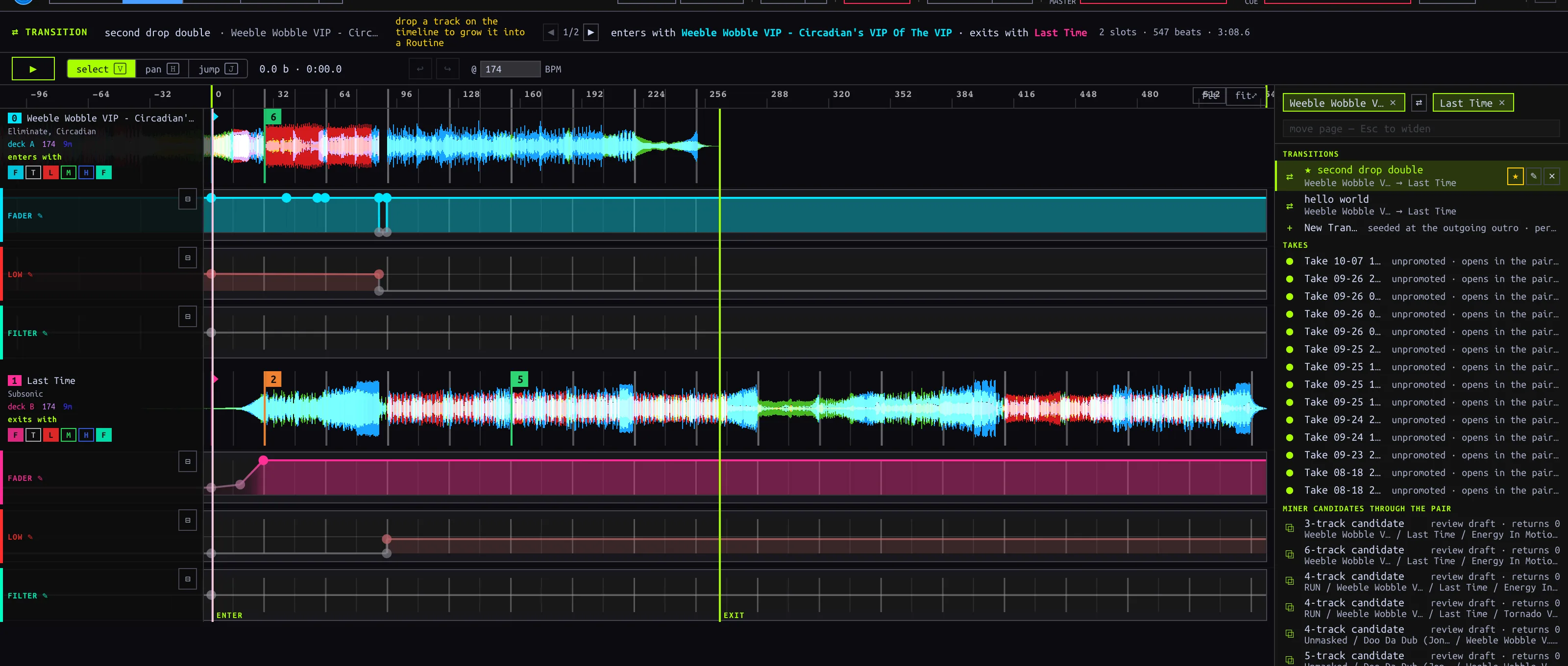
Task: Toggle deck A blue H high lane
Action: [x=86, y=173]
